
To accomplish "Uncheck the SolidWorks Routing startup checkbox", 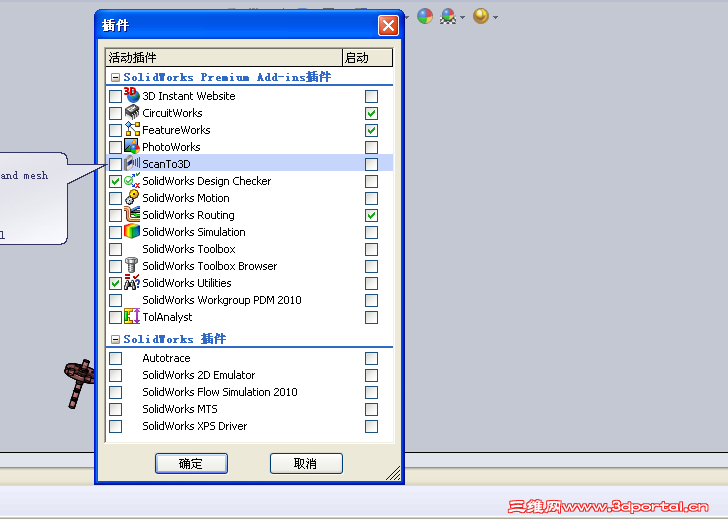I will tap(371, 215).
